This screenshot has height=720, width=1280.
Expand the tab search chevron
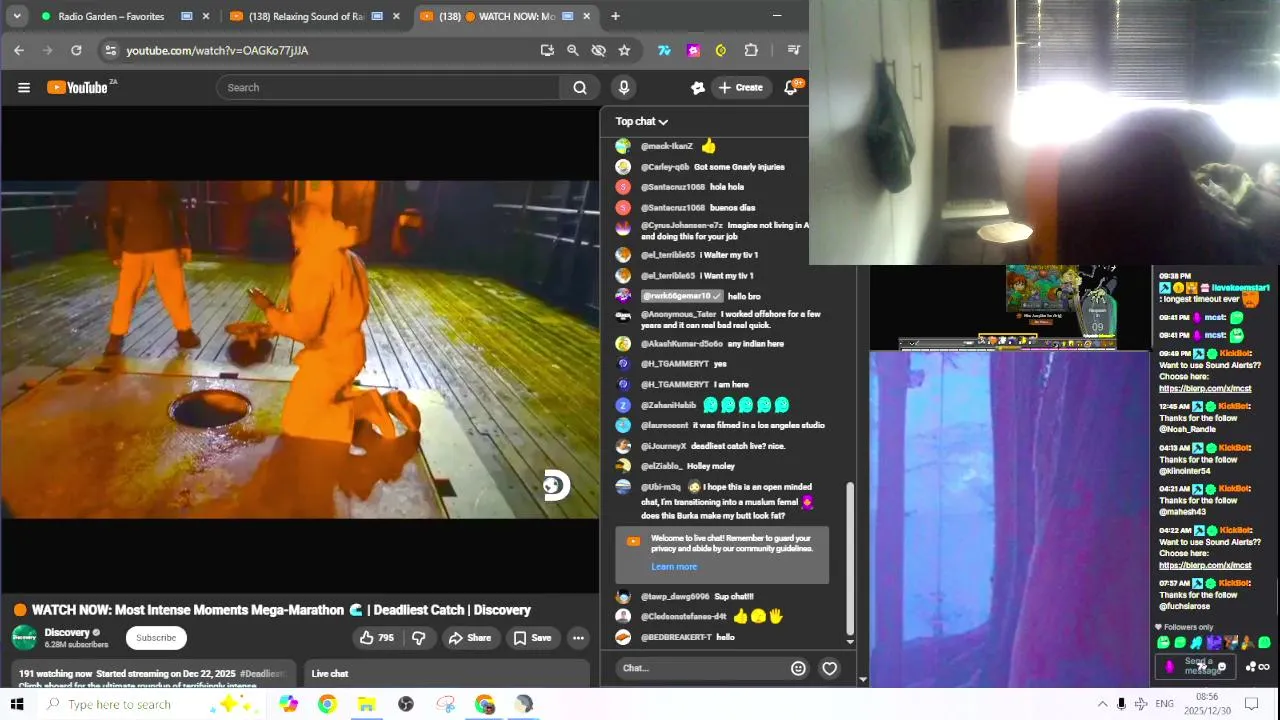[x=19, y=16]
